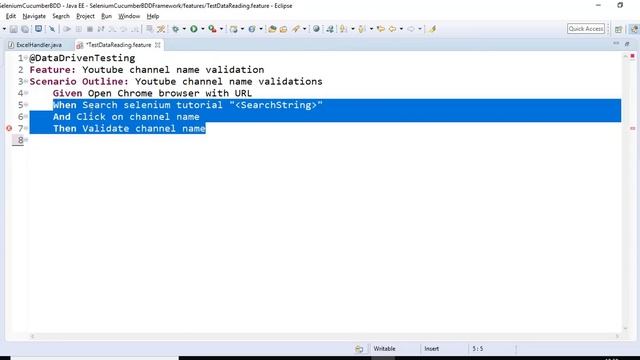
Task: Launch Debug with the bug icon
Action: (x=176, y=29)
